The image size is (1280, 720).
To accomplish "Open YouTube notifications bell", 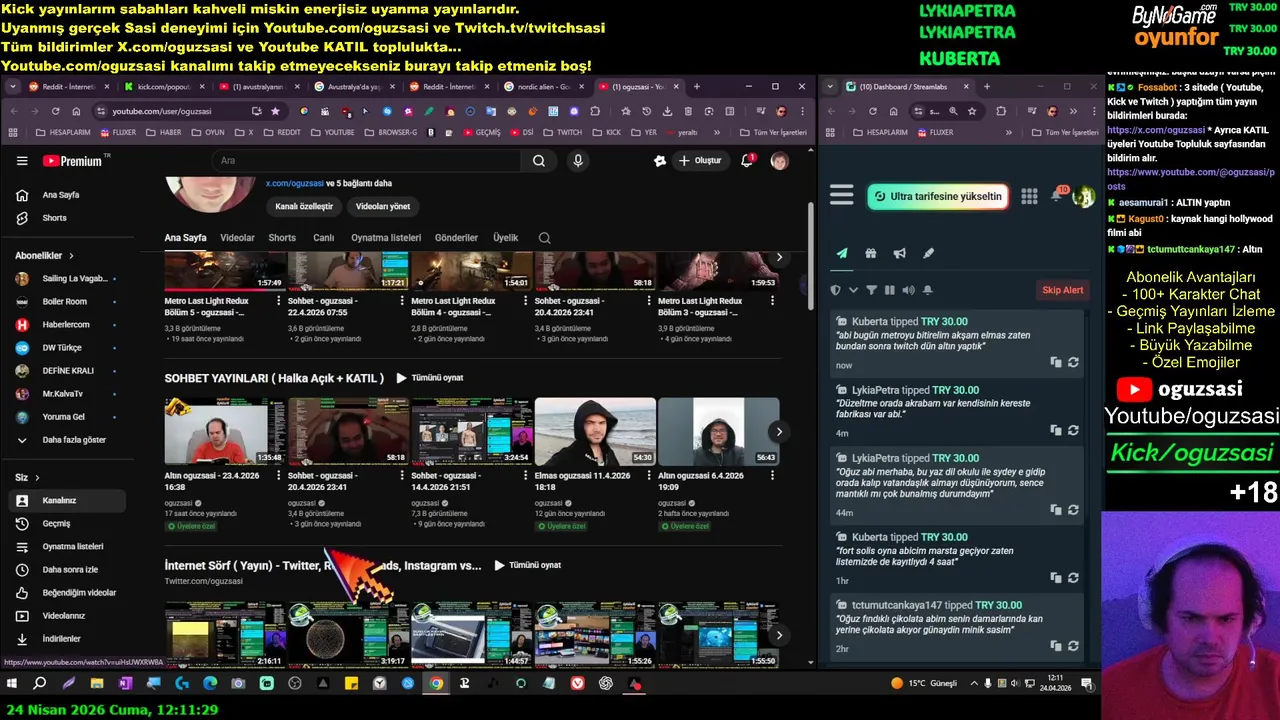I will [x=746, y=160].
